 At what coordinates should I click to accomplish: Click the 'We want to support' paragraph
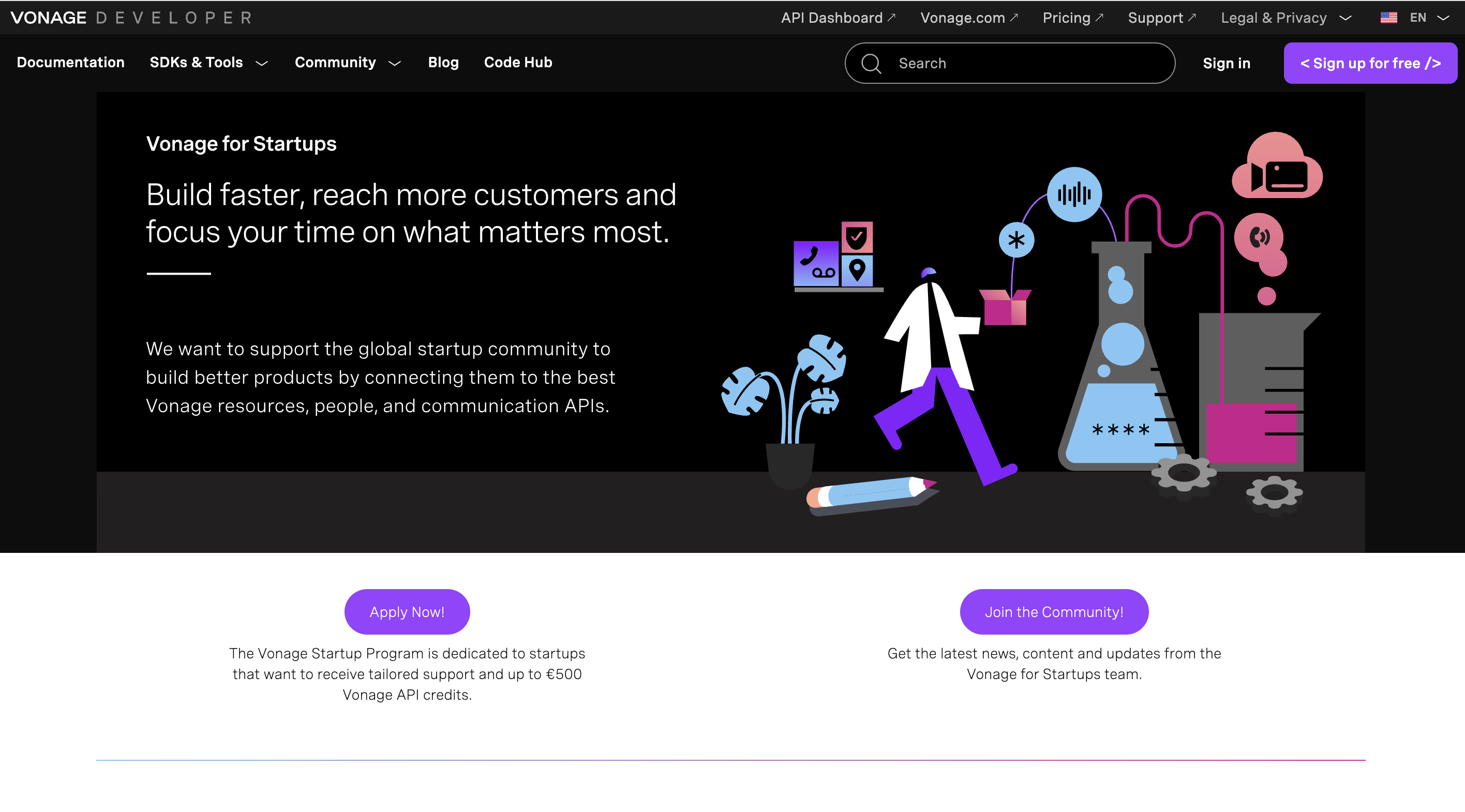(x=380, y=377)
